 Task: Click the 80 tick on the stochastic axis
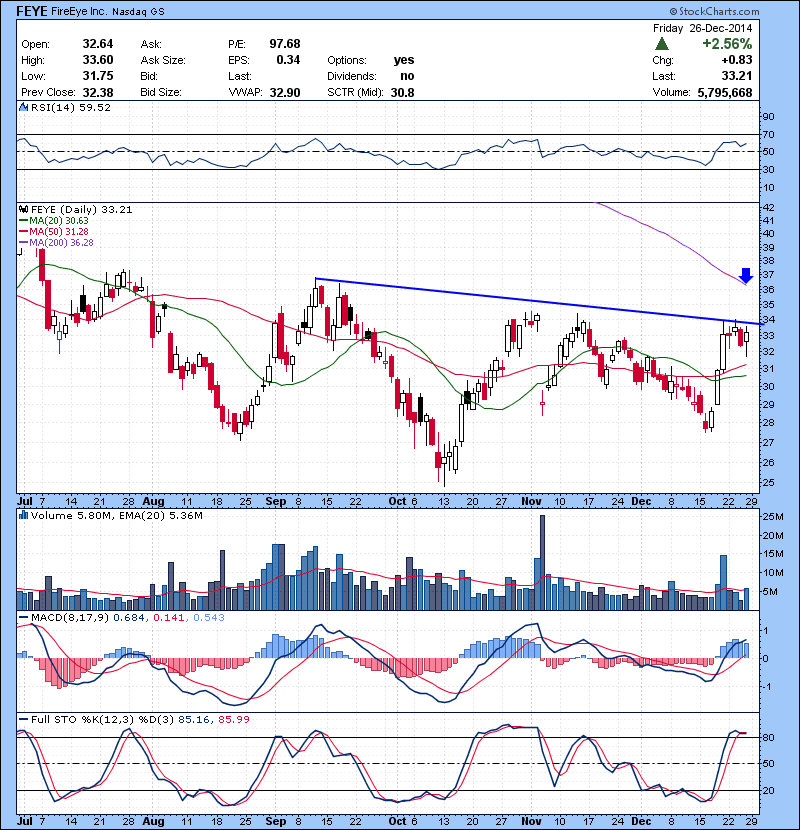coord(768,737)
